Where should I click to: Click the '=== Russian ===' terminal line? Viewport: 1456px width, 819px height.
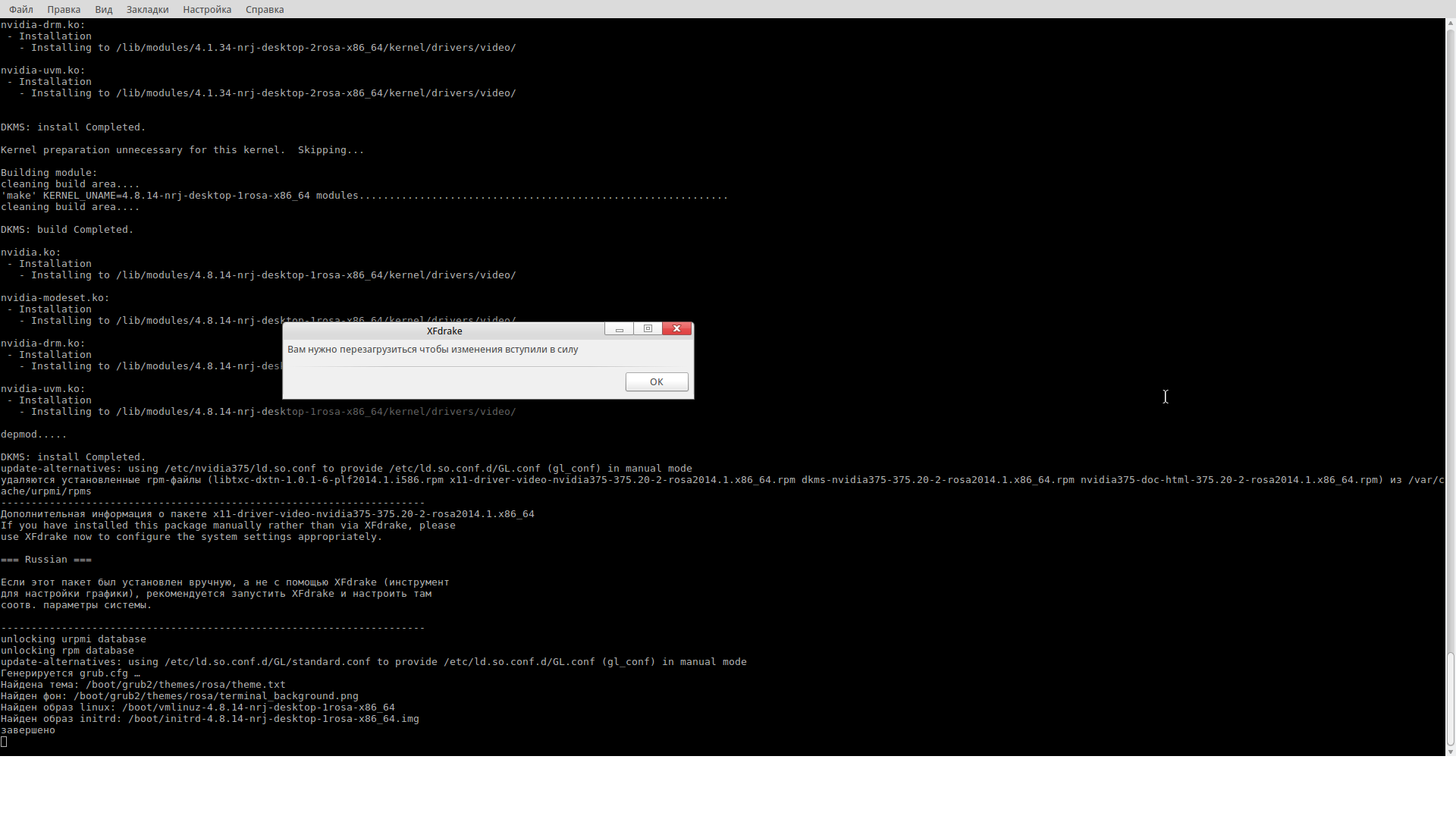click(x=46, y=560)
